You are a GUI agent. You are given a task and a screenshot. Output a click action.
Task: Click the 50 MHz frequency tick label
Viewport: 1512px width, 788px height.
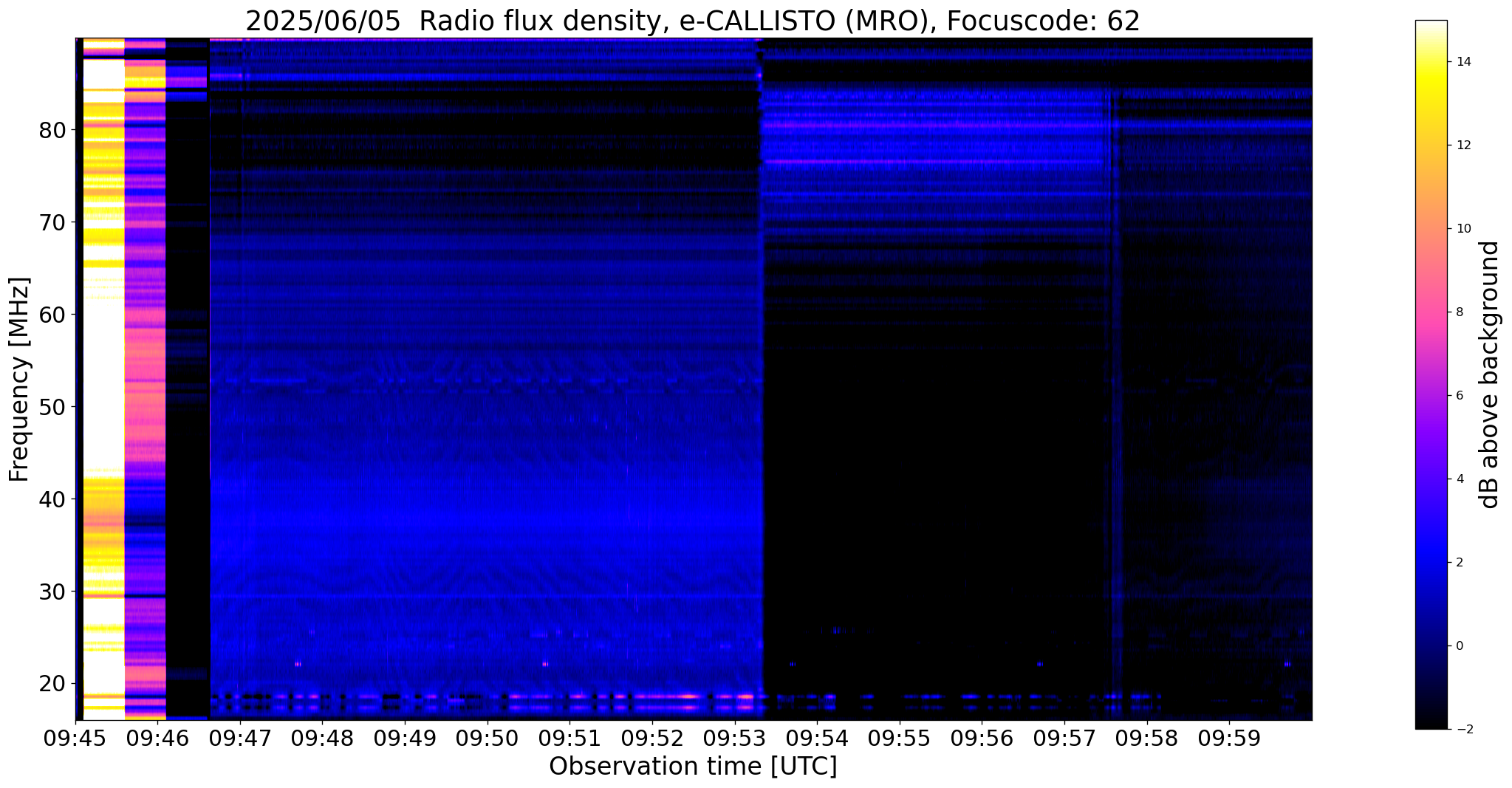click(52, 407)
